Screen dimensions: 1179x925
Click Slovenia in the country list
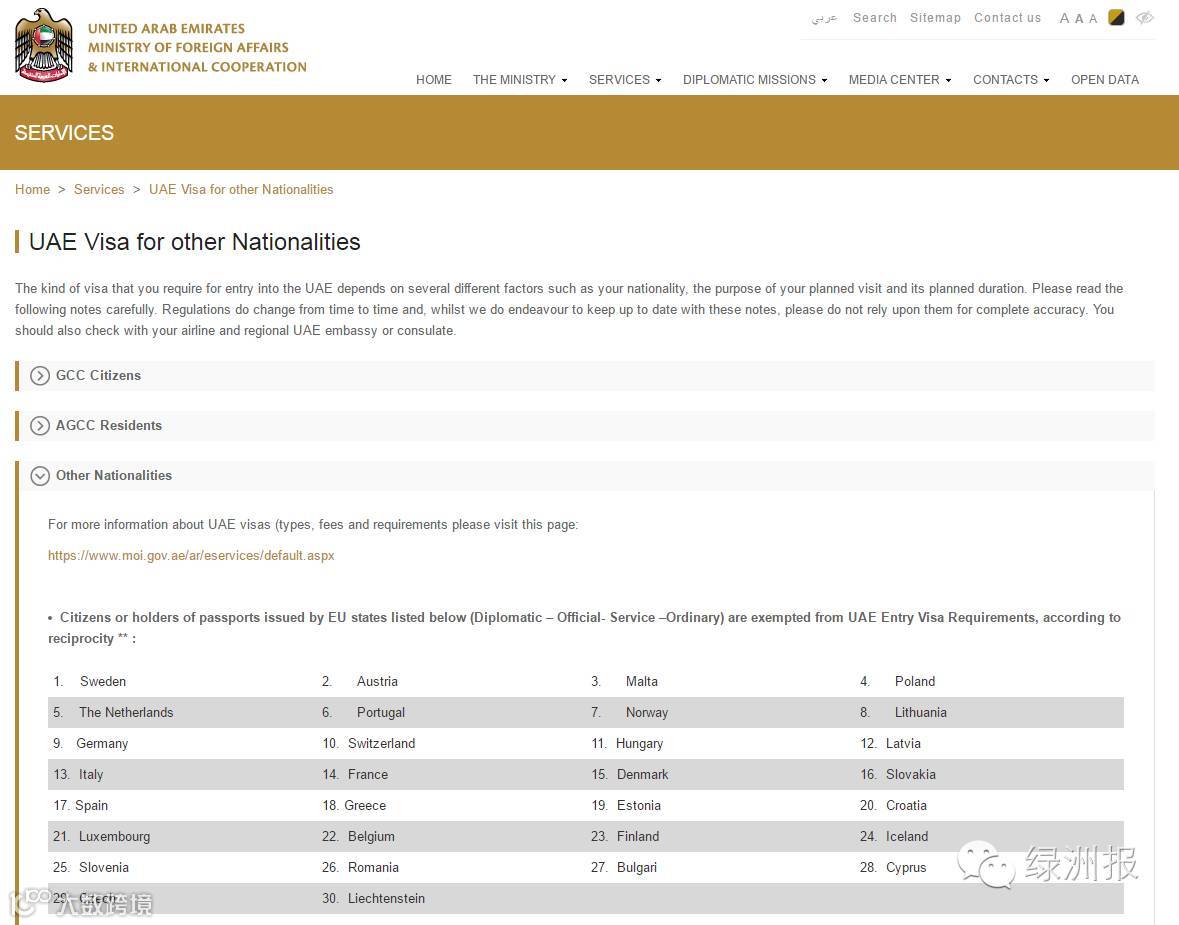click(104, 867)
